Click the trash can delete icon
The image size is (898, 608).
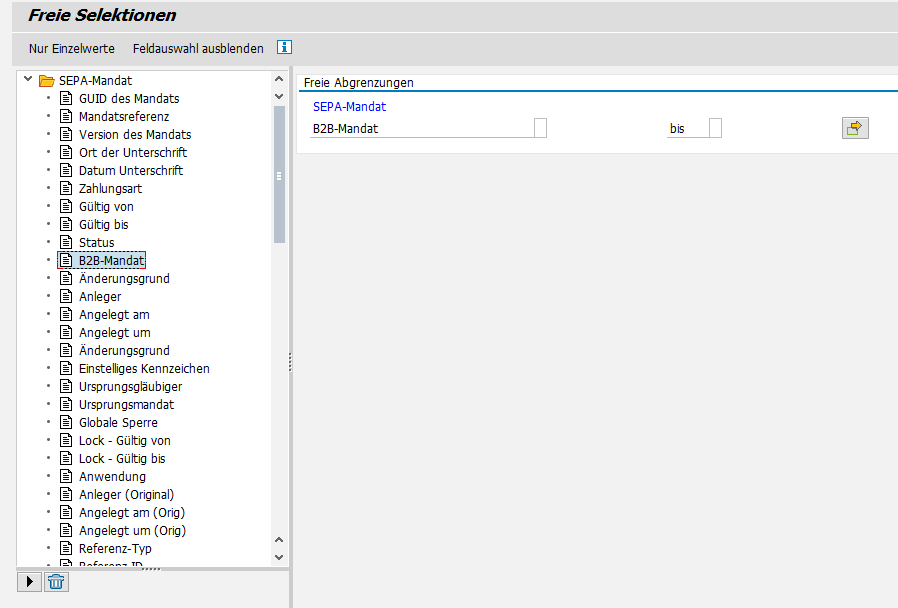point(57,582)
